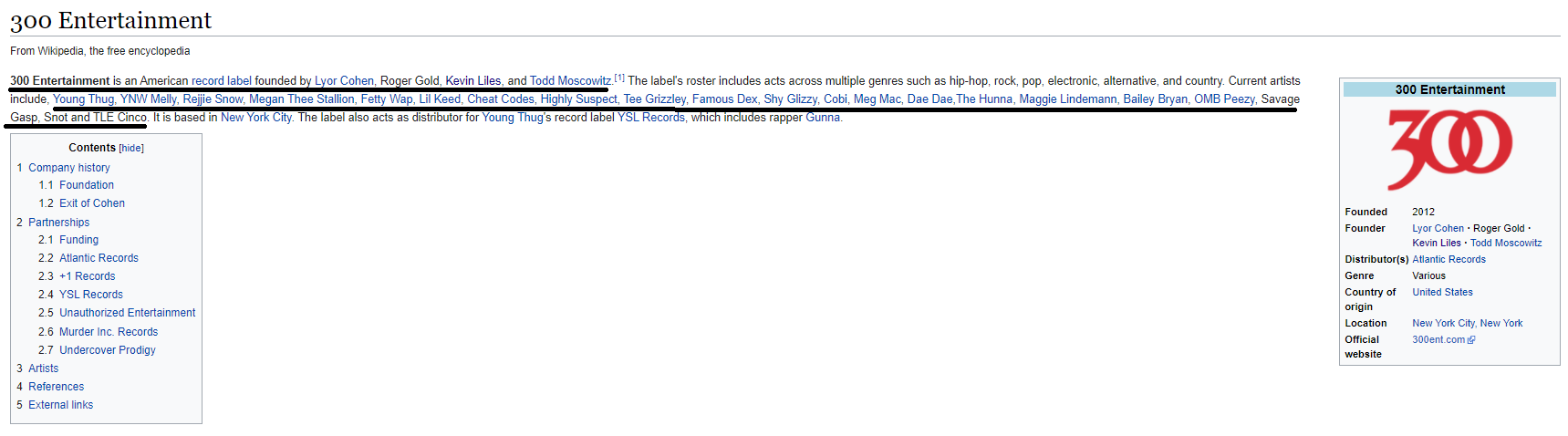Image resolution: width=1568 pixels, height=436 pixels.
Task: Visit the Maggie Lindemann link
Action: 1067,99
